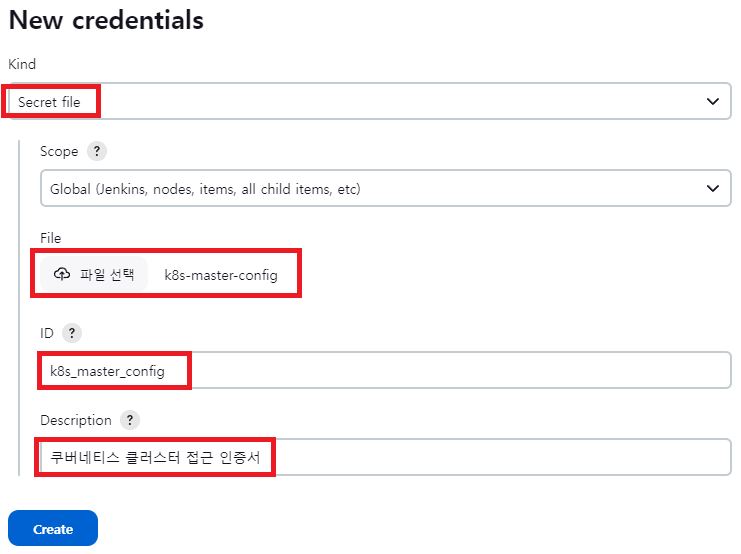Click the 'New credentials' page heading

click(106, 20)
